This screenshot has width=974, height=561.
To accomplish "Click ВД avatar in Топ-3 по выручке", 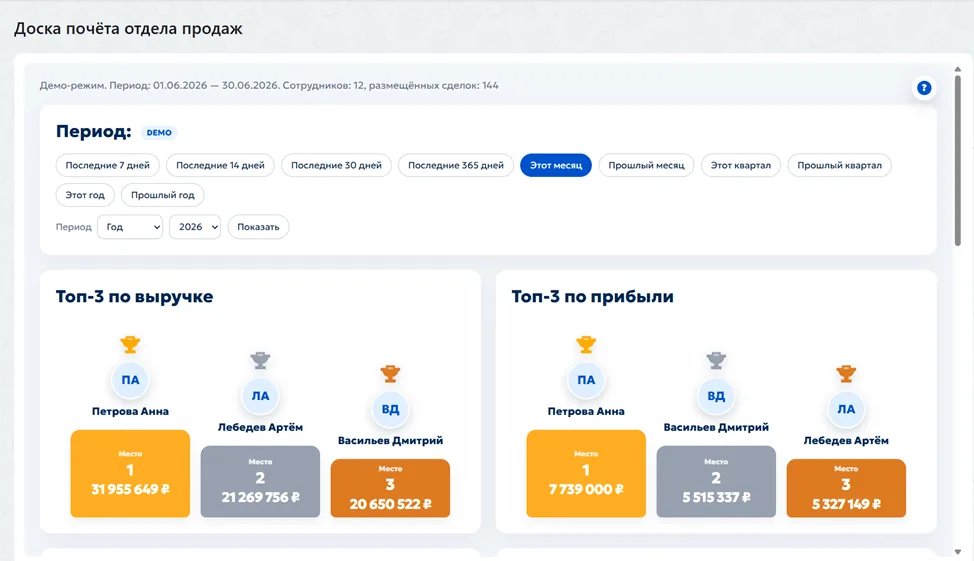I will tap(390, 409).
